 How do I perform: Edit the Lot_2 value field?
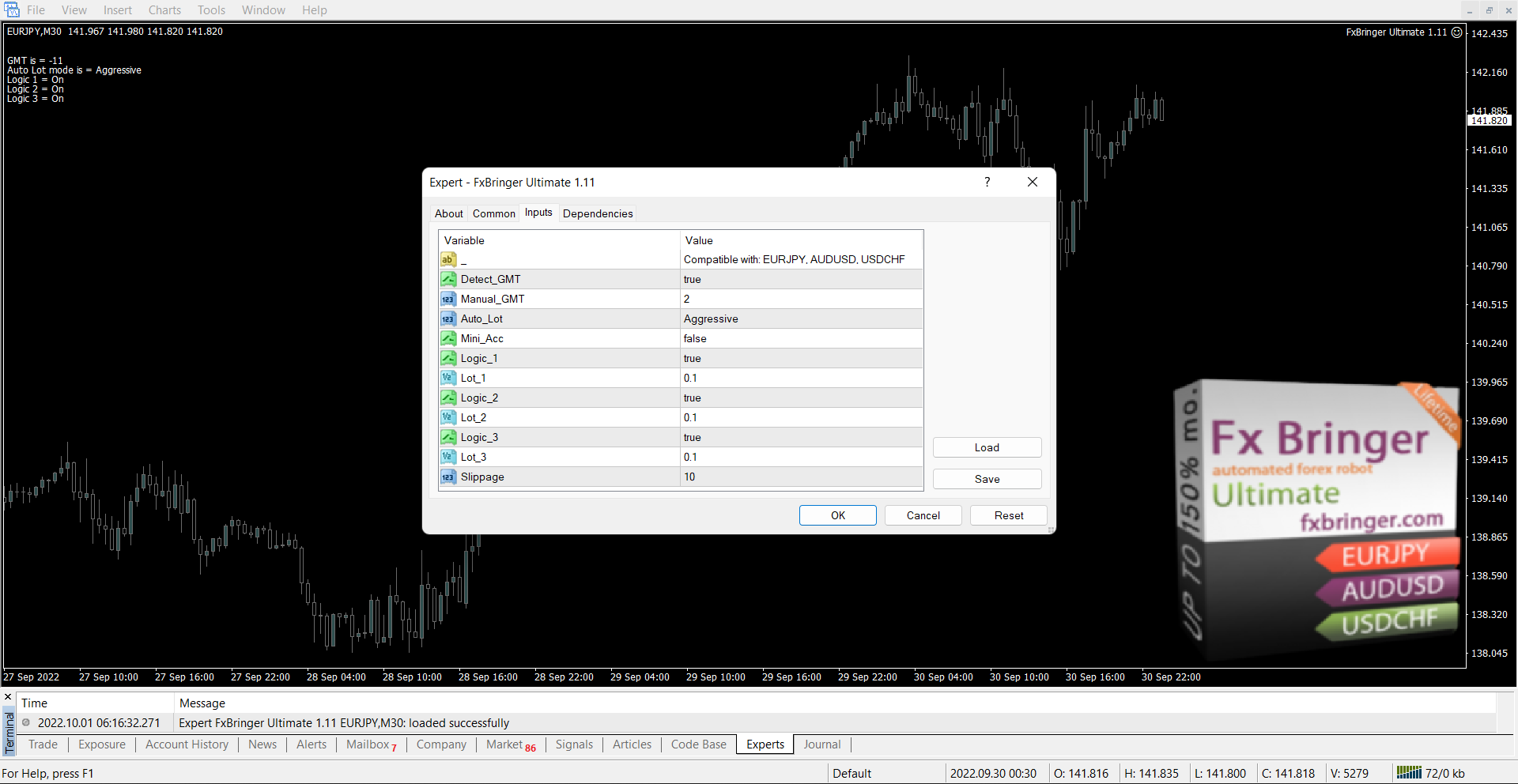point(802,417)
